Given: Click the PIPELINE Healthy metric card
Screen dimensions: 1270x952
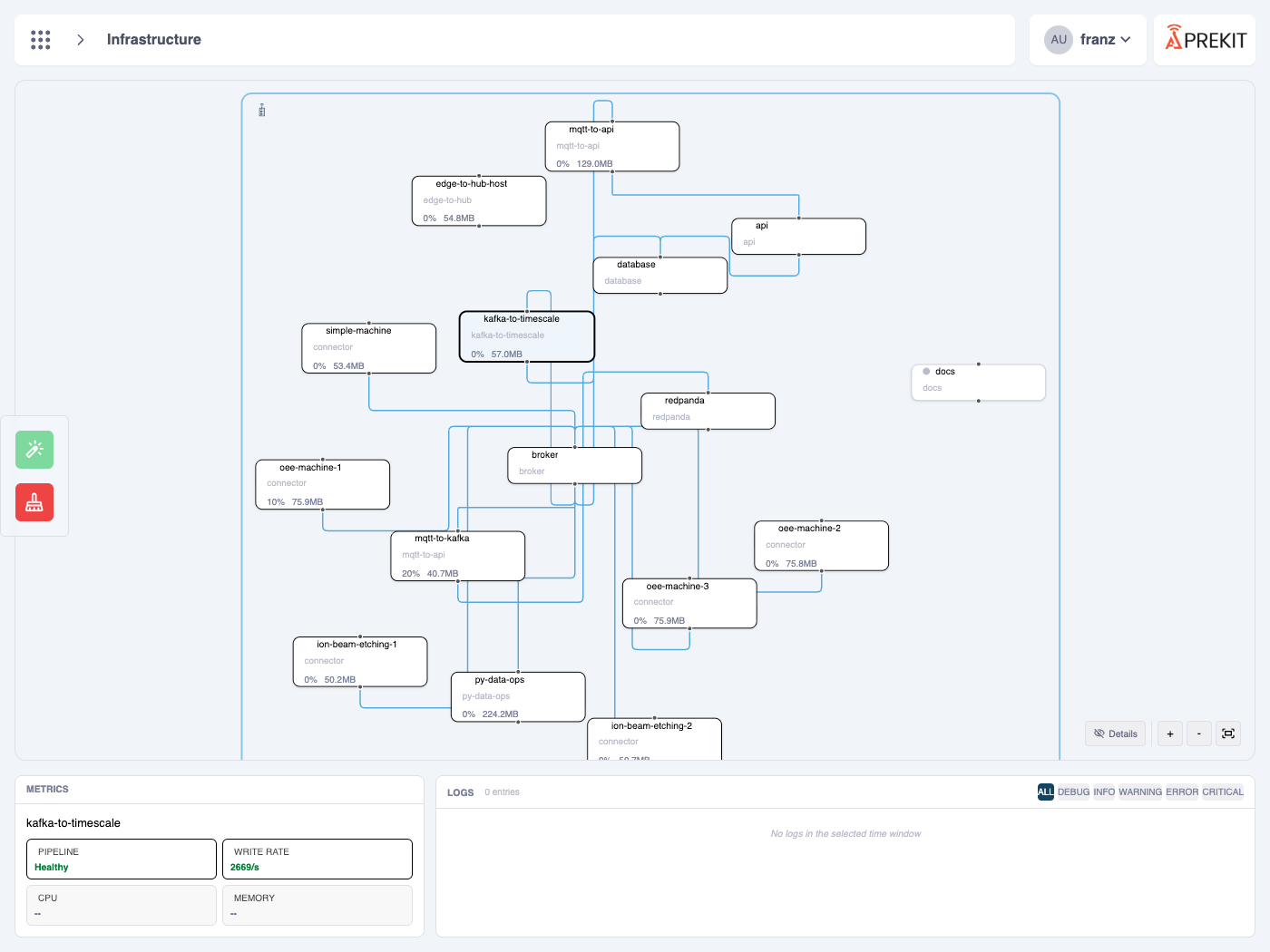Looking at the screenshot, I should 122,859.
